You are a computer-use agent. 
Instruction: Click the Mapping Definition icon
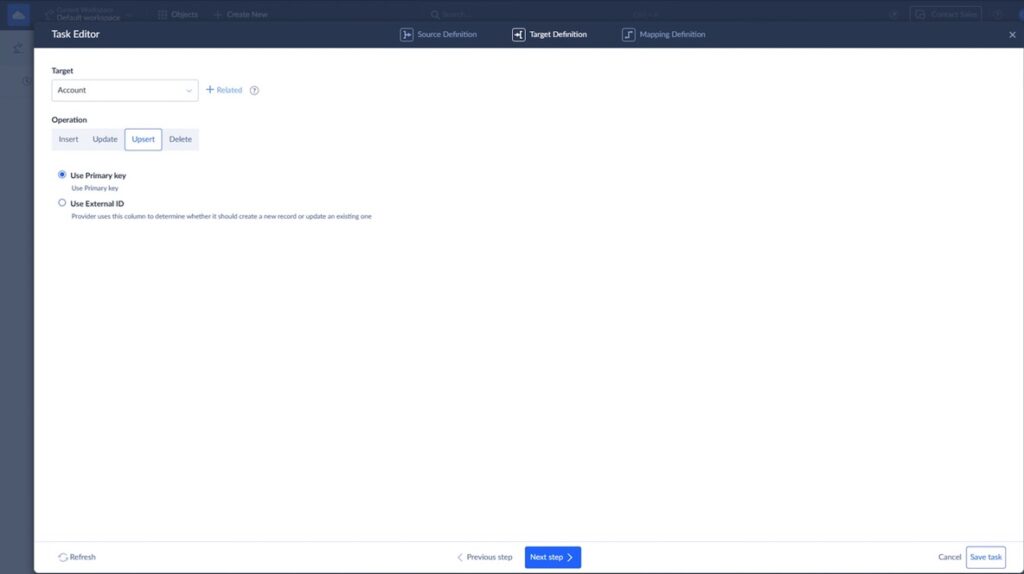(628, 35)
